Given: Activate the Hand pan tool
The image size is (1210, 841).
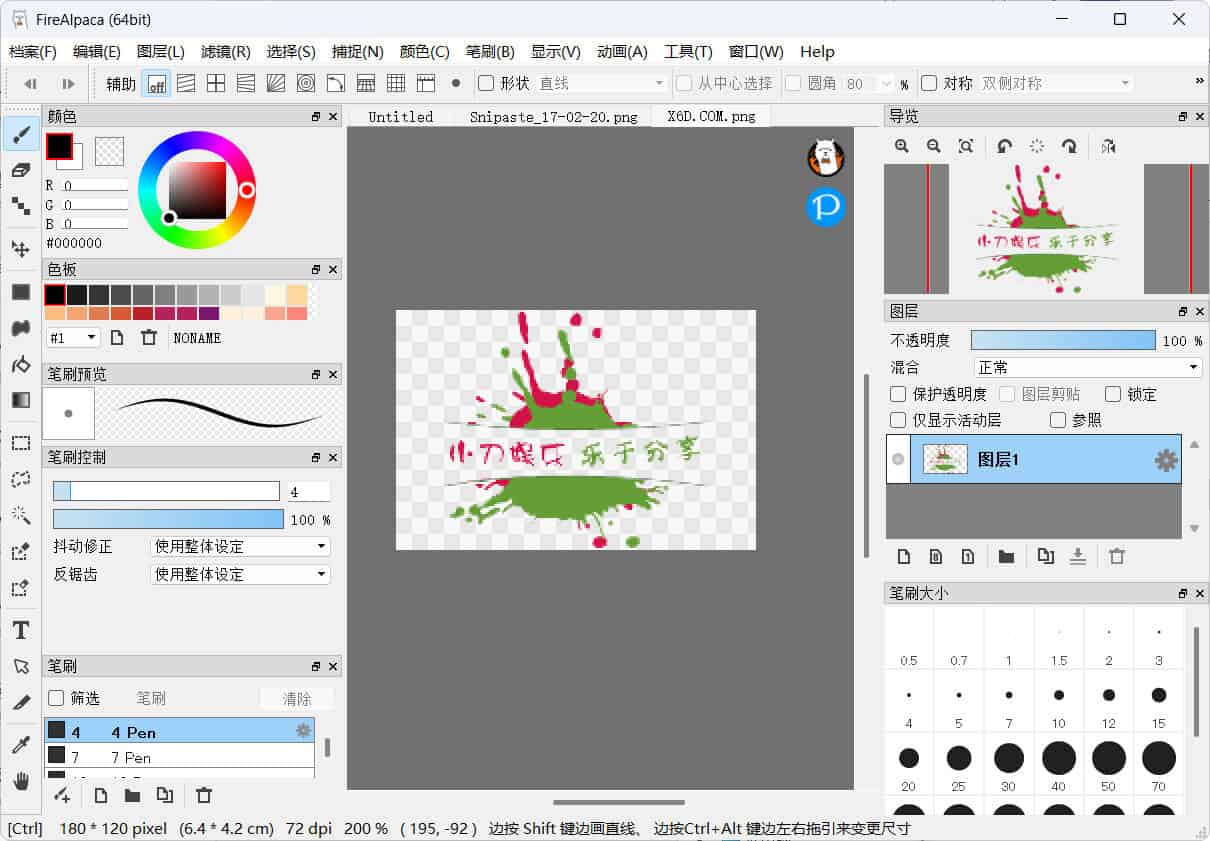Looking at the screenshot, I should (x=20, y=781).
